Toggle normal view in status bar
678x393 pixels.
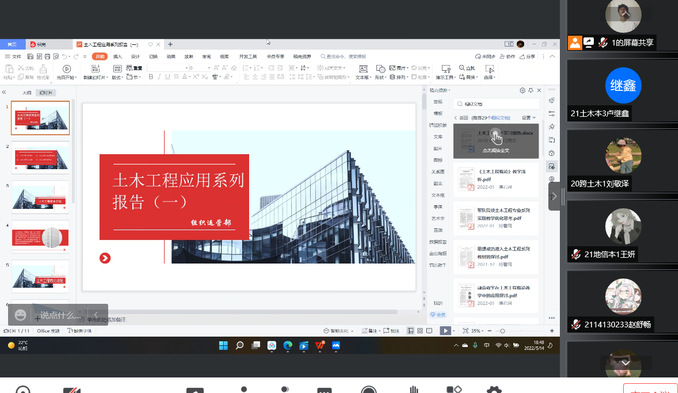point(410,331)
